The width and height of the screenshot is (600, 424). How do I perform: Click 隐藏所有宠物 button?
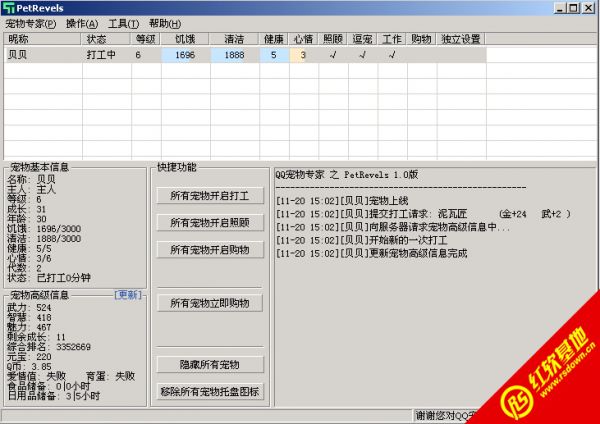210,364
